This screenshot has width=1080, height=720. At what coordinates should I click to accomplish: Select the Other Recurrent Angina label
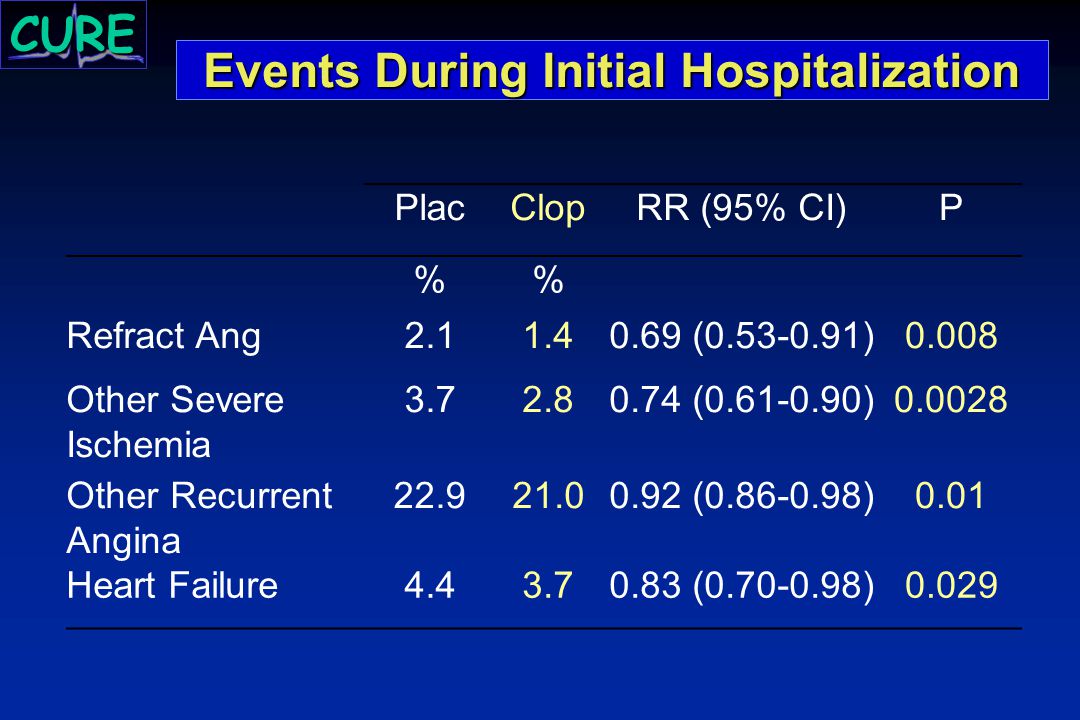tap(199, 518)
